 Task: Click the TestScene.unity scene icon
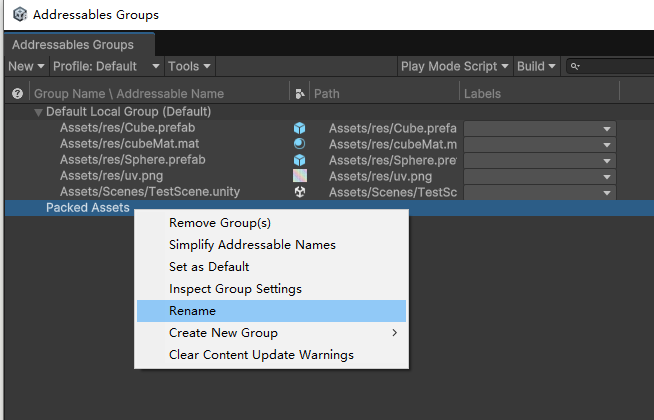click(x=299, y=192)
